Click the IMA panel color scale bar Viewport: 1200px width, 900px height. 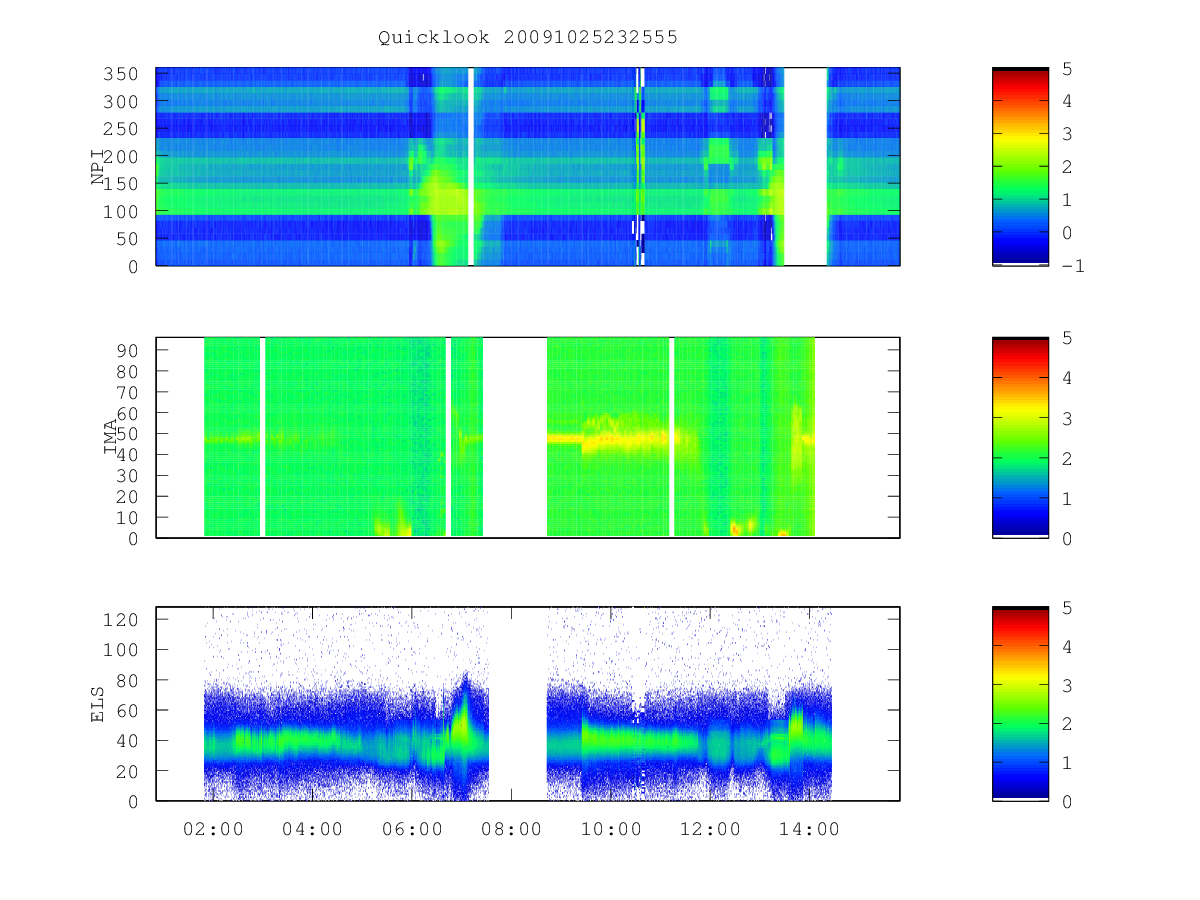pyautogui.click(x=1020, y=437)
